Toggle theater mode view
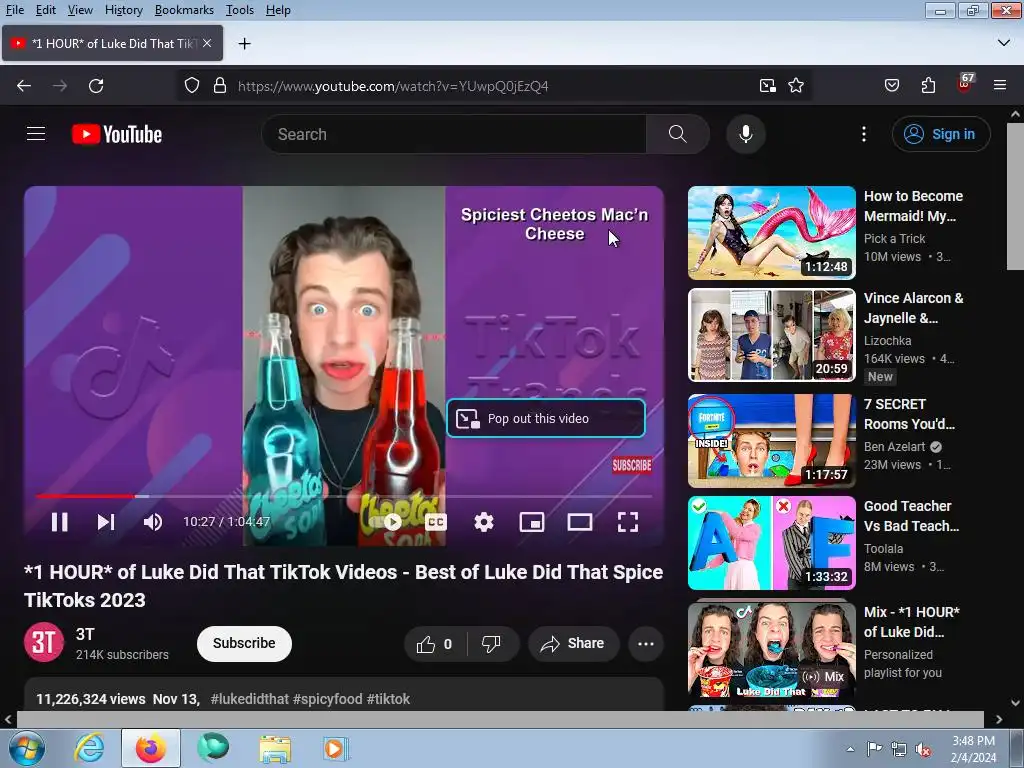The width and height of the screenshot is (1024, 768). [580, 522]
